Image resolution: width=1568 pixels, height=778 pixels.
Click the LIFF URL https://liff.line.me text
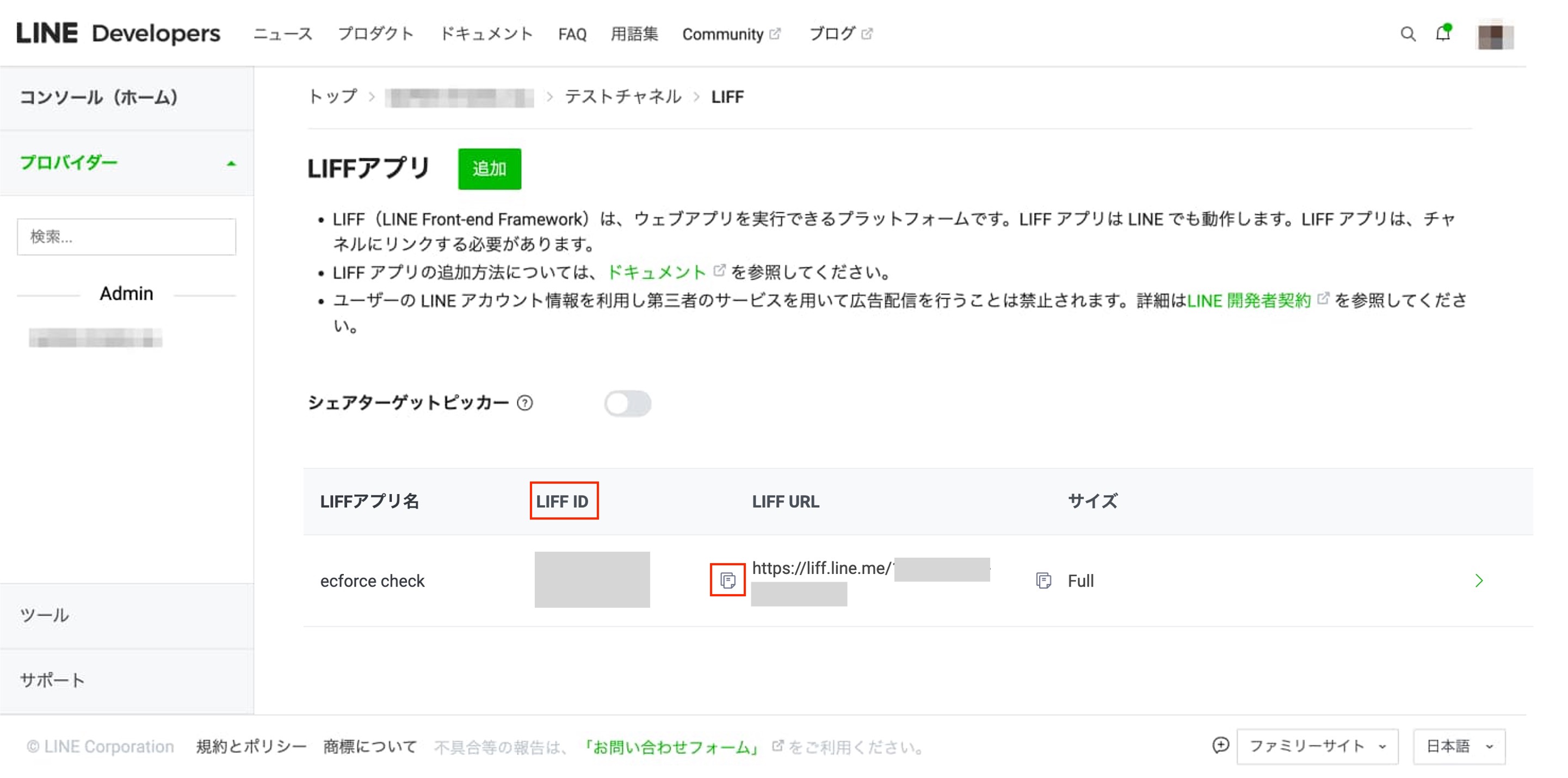(821, 568)
